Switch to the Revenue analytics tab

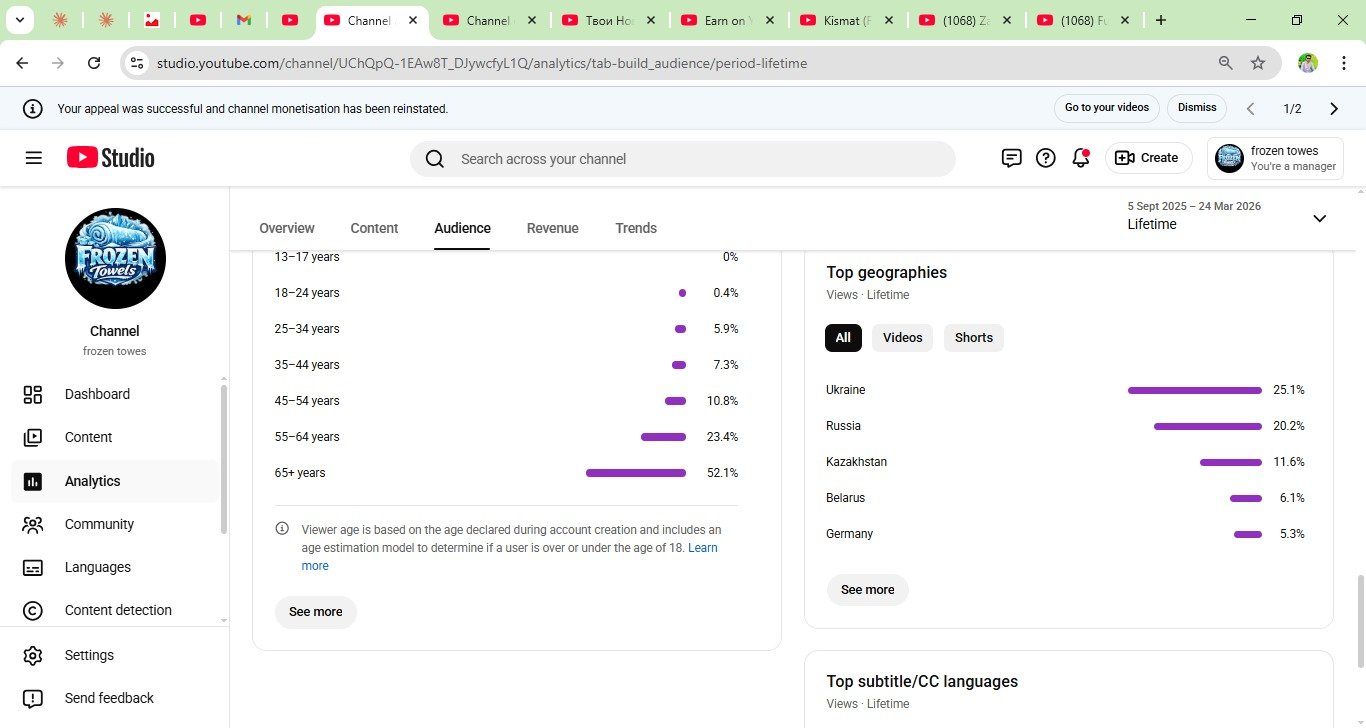pyautogui.click(x=552, y=228)
